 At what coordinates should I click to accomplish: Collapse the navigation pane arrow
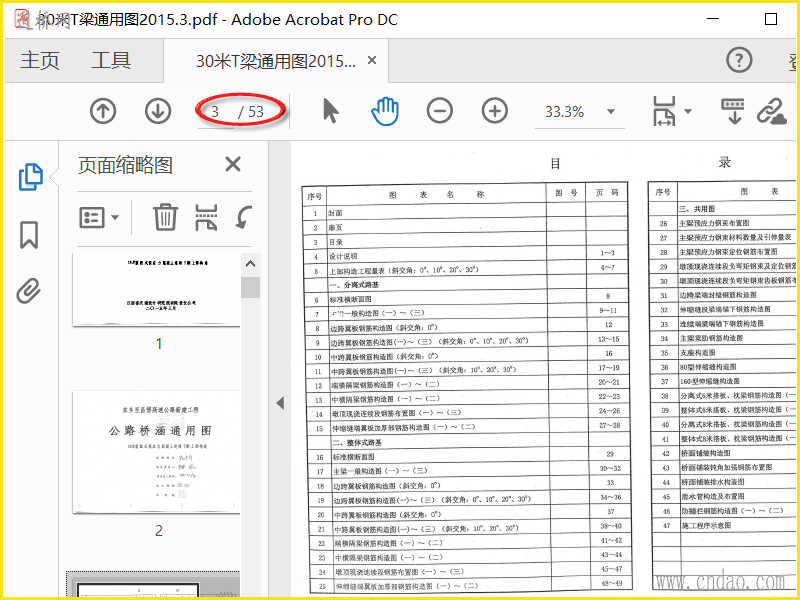(280, 403)
